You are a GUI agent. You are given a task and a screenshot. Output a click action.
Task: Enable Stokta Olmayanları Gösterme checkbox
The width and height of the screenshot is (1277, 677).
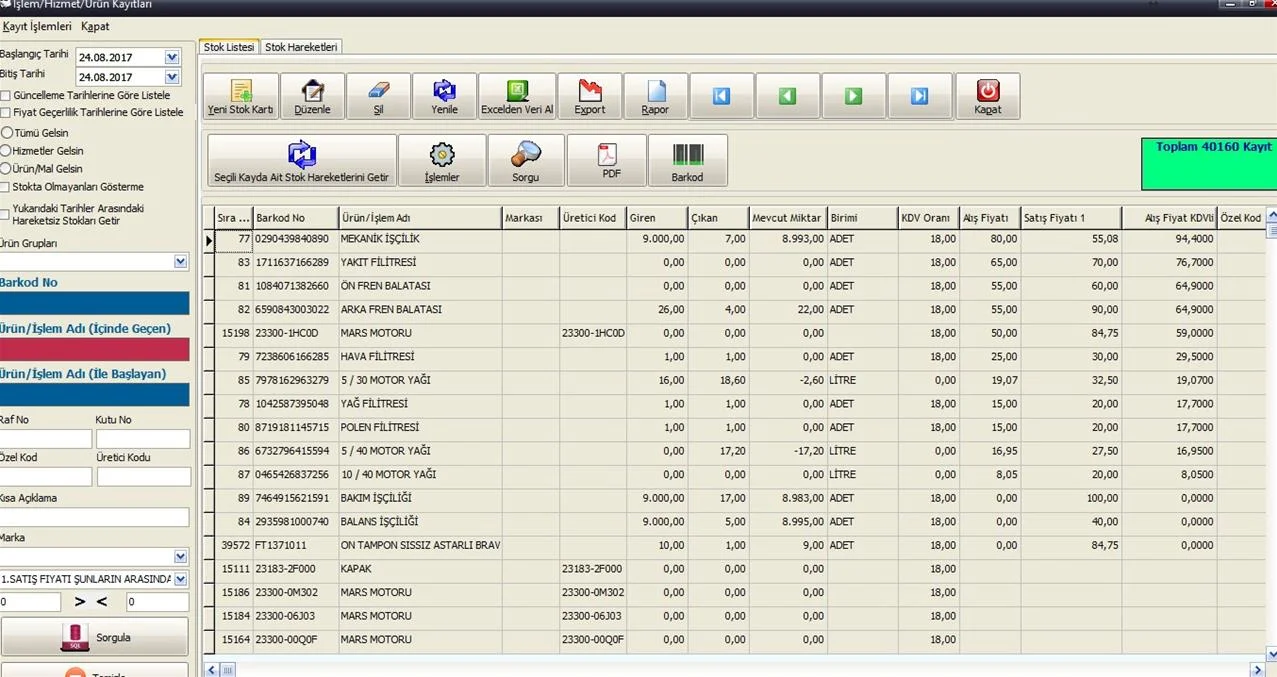click(x=6, y=187)
